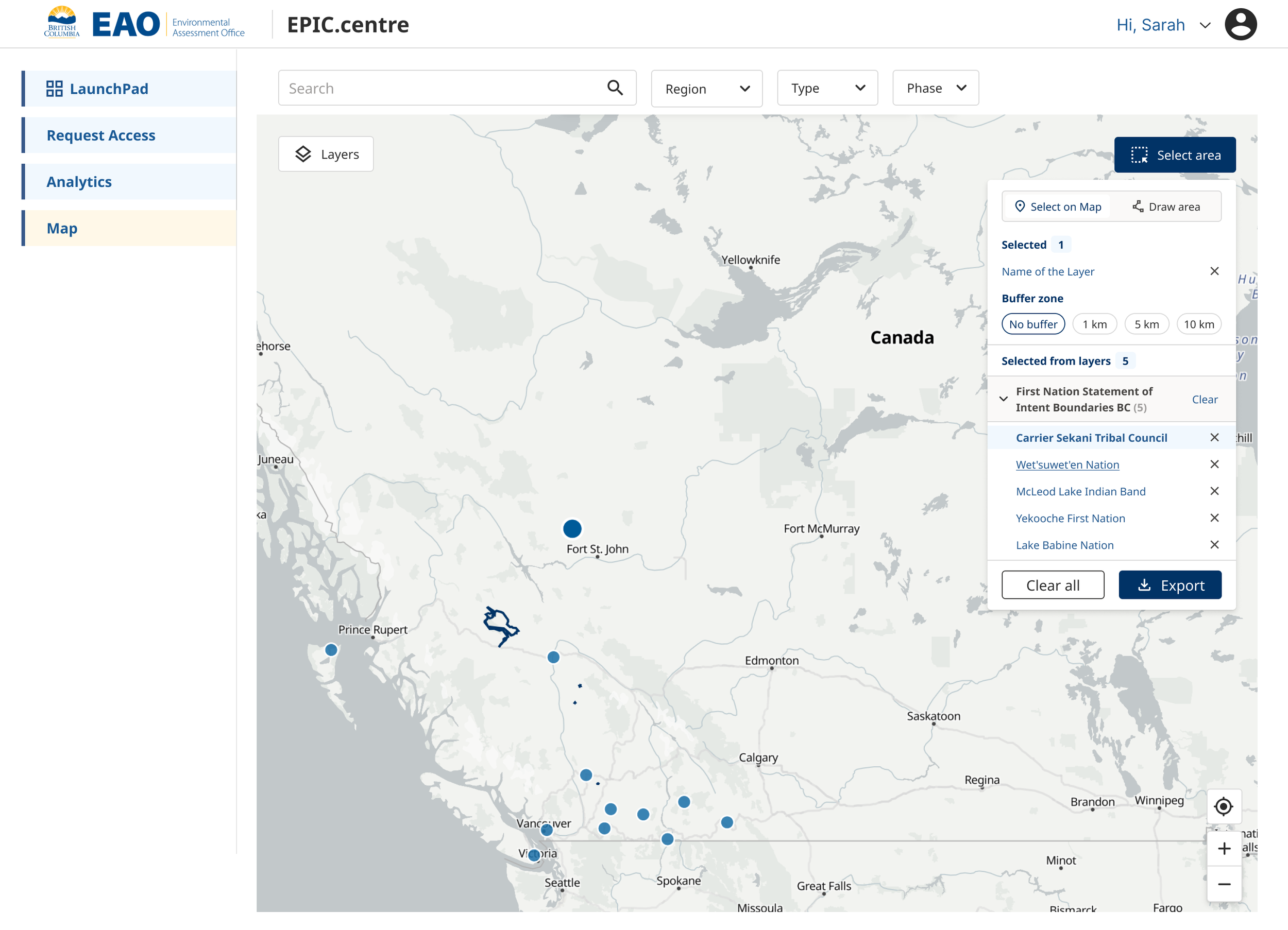Open the Wet'suwet'en Nation link

1067,464
